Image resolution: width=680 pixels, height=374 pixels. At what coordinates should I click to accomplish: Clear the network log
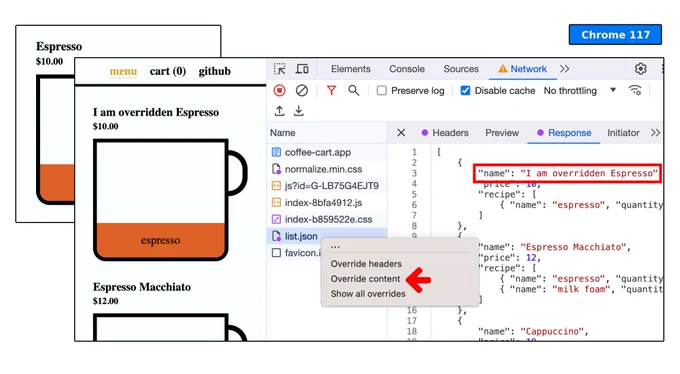tap(302, 90)
